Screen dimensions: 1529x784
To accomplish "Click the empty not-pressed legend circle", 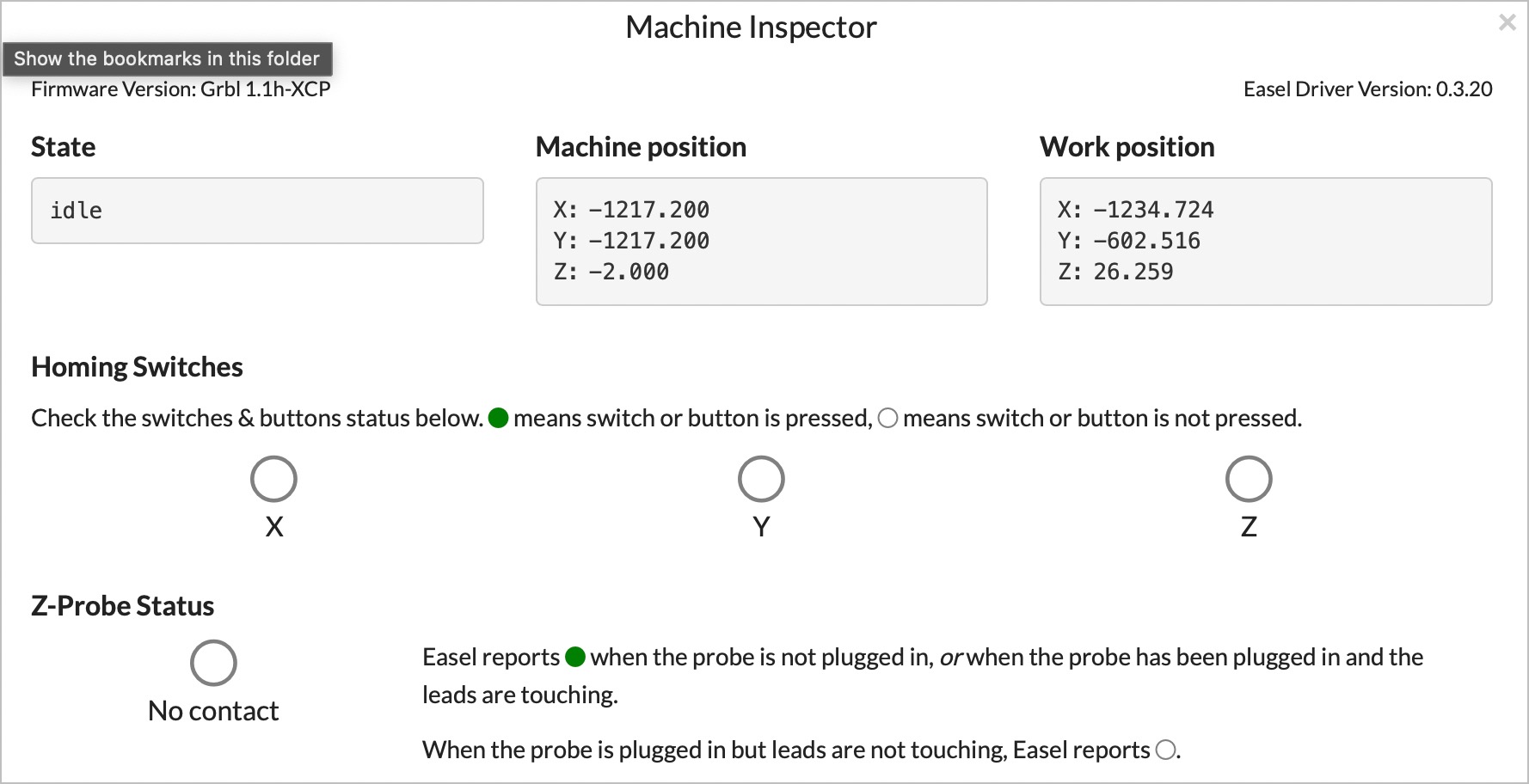I will [888, 418].
